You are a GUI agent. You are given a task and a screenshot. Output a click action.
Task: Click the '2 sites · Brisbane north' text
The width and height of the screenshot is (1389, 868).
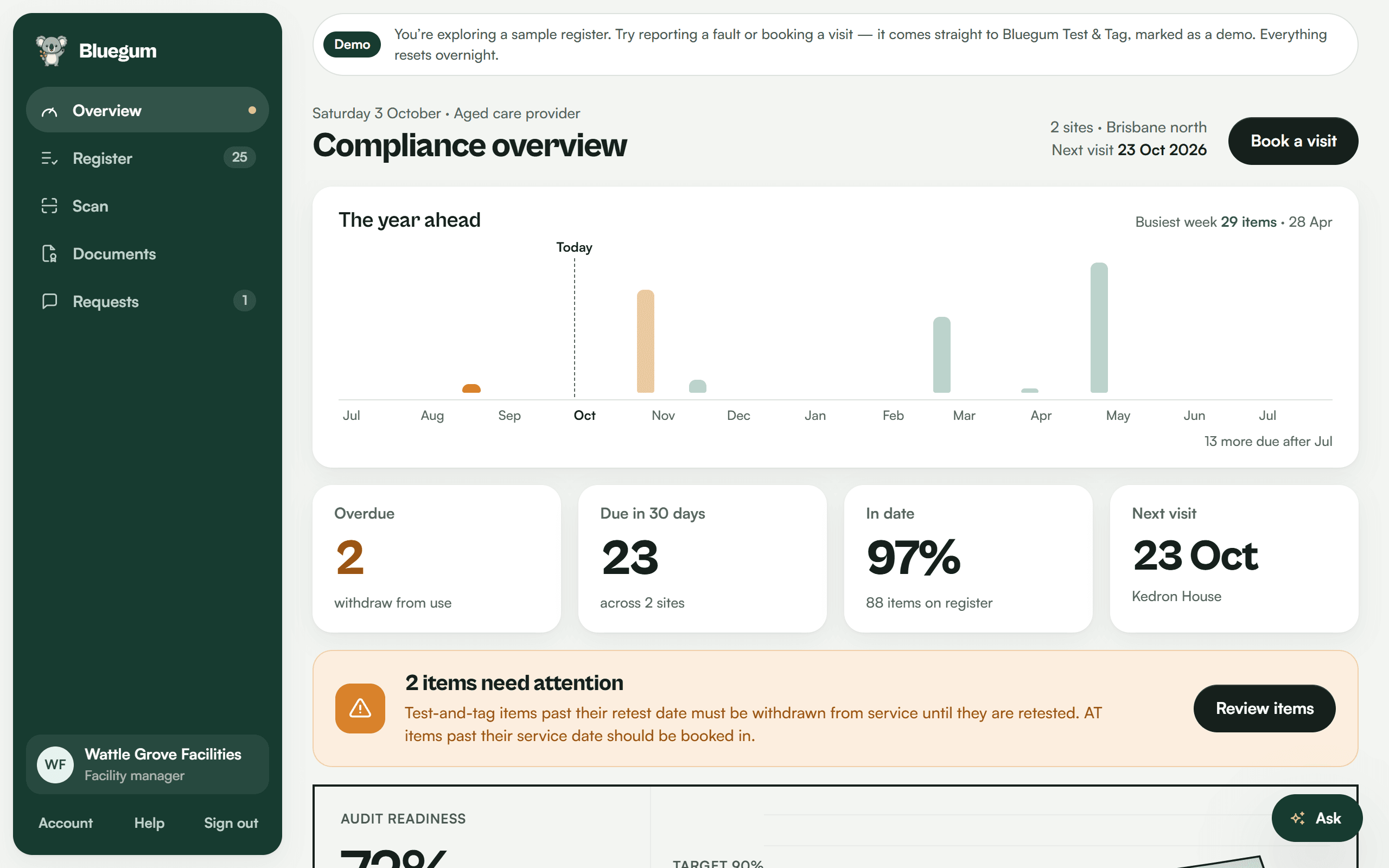1128,127
